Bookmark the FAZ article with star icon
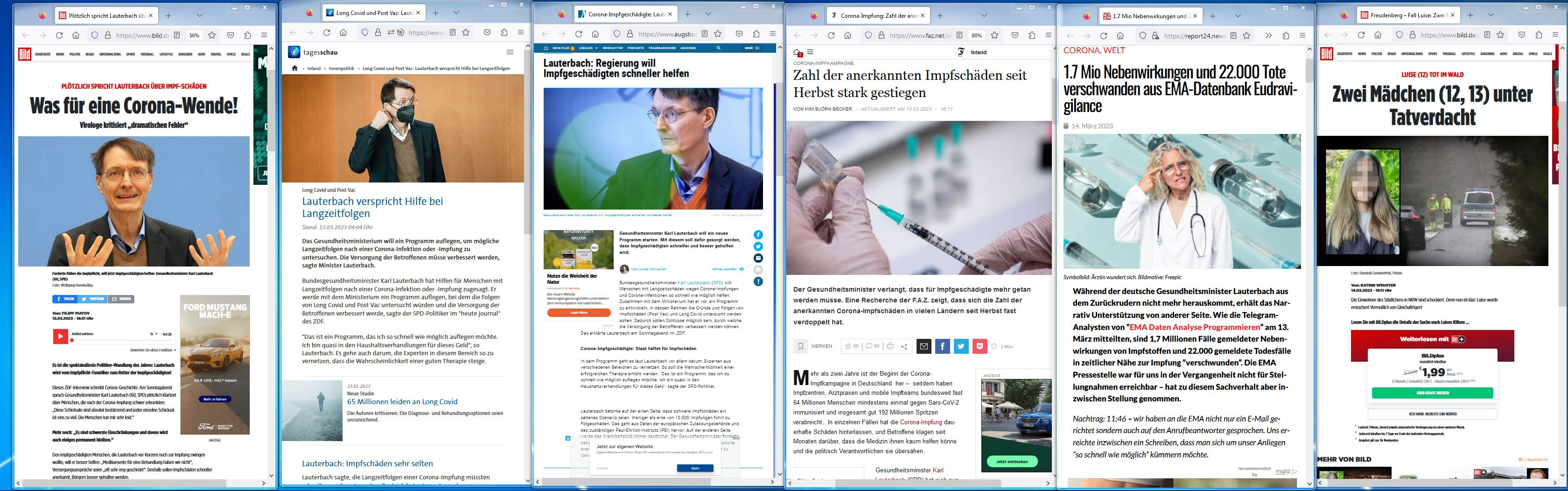Image resolution: width=1568 pixels, height=491 pixels. 994,35
